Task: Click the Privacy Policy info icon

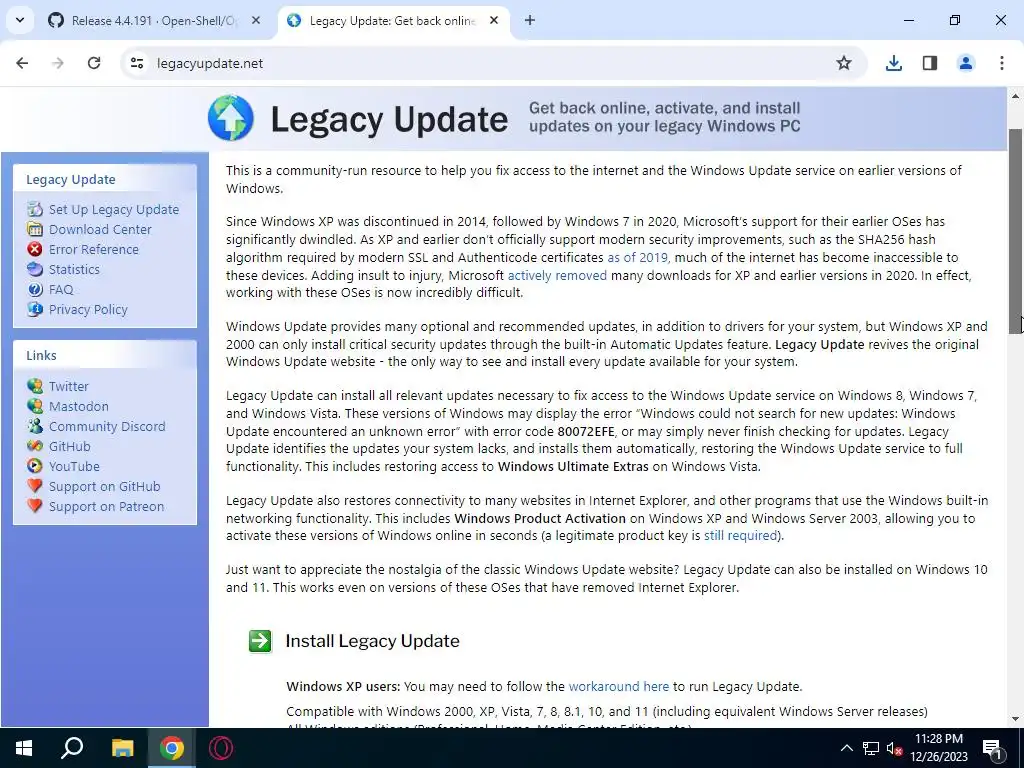Action: (x=35, y=310)
